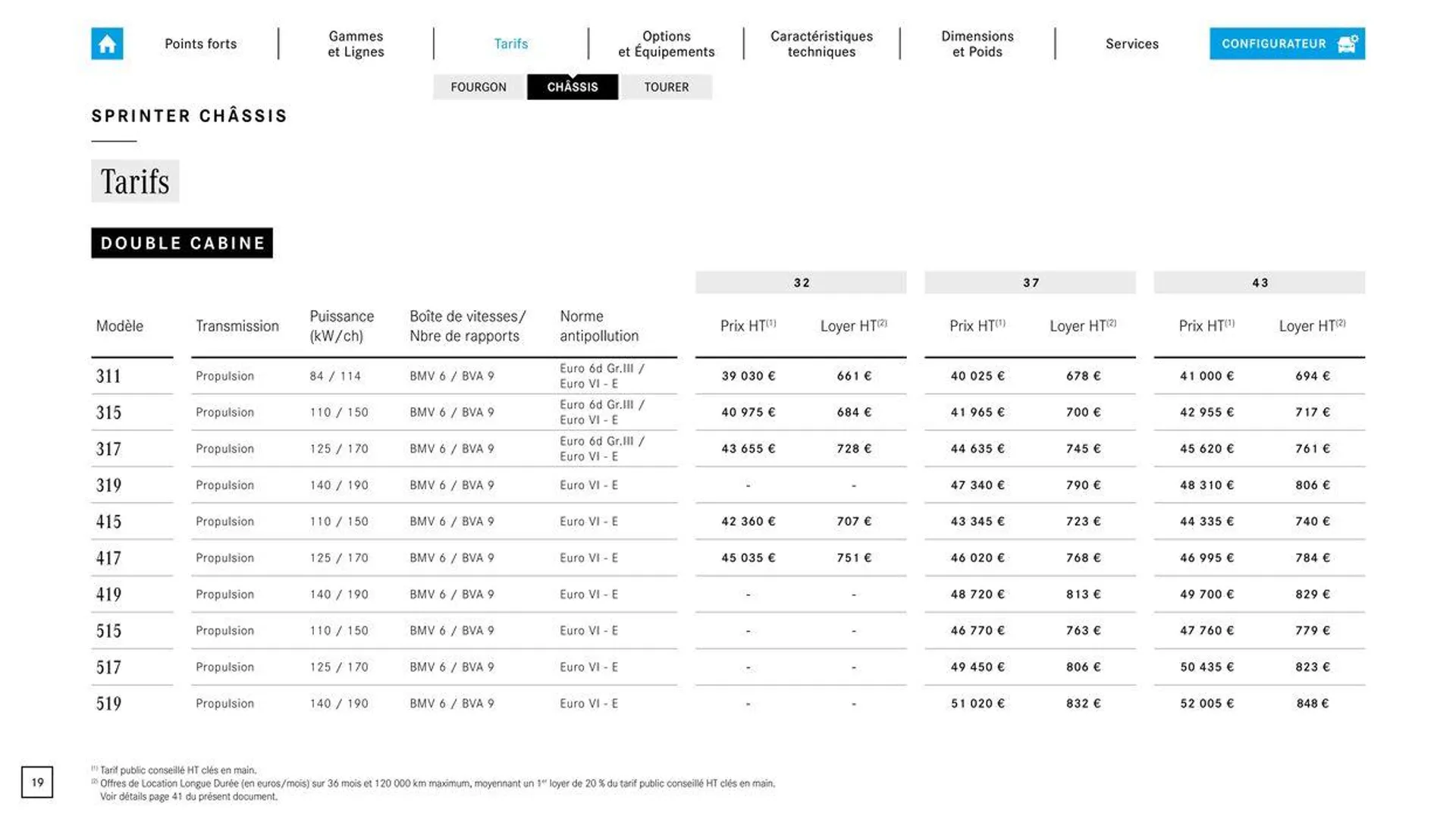Click the 47 340 € price cell
The height and width of the screenshot is (819, 1456).
pos(977,485)
